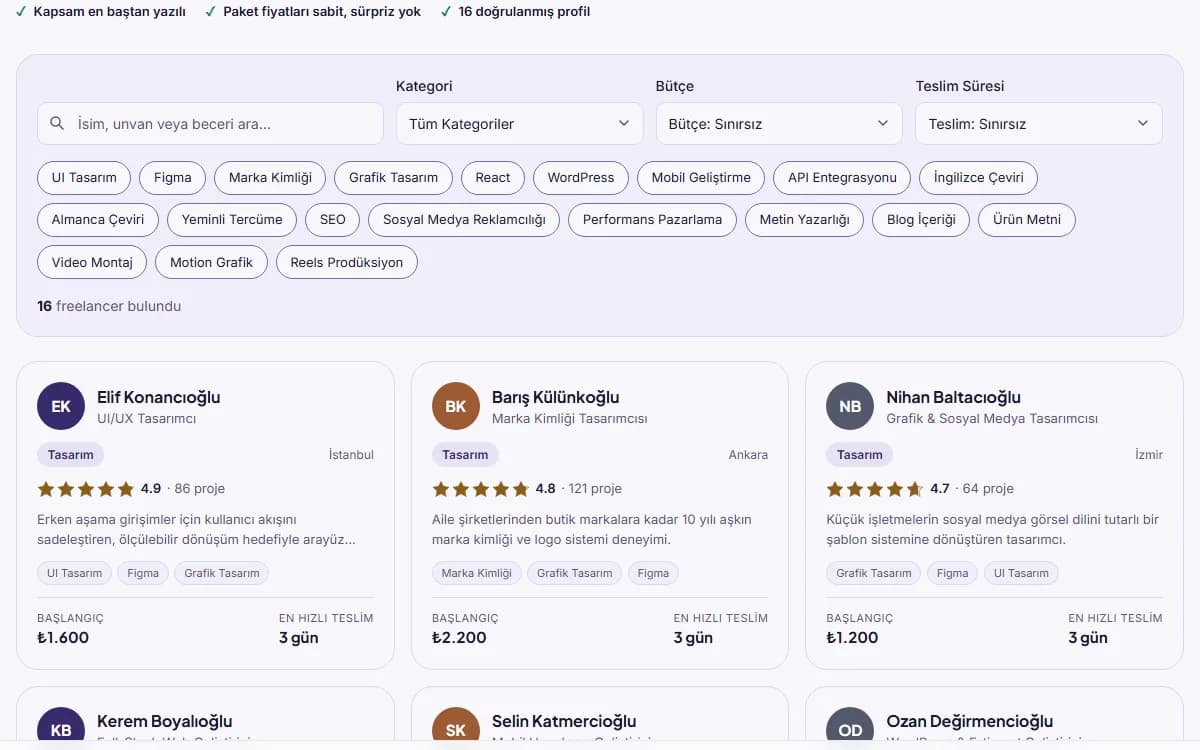Open the Teslim: Sınırsız dropdown
This screenshot has height=750, width=1200.
tap(1039, 124)
